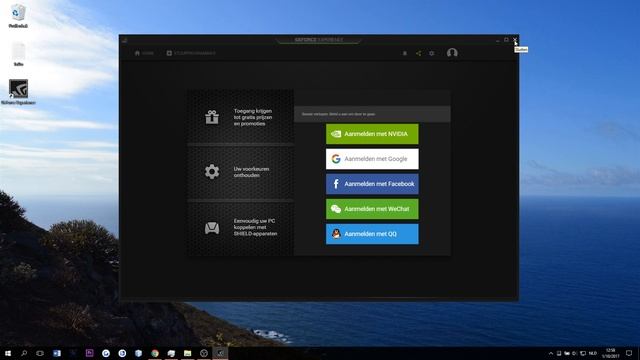Click the GeForce Experience taskbar icon

(x=220, y=353)
